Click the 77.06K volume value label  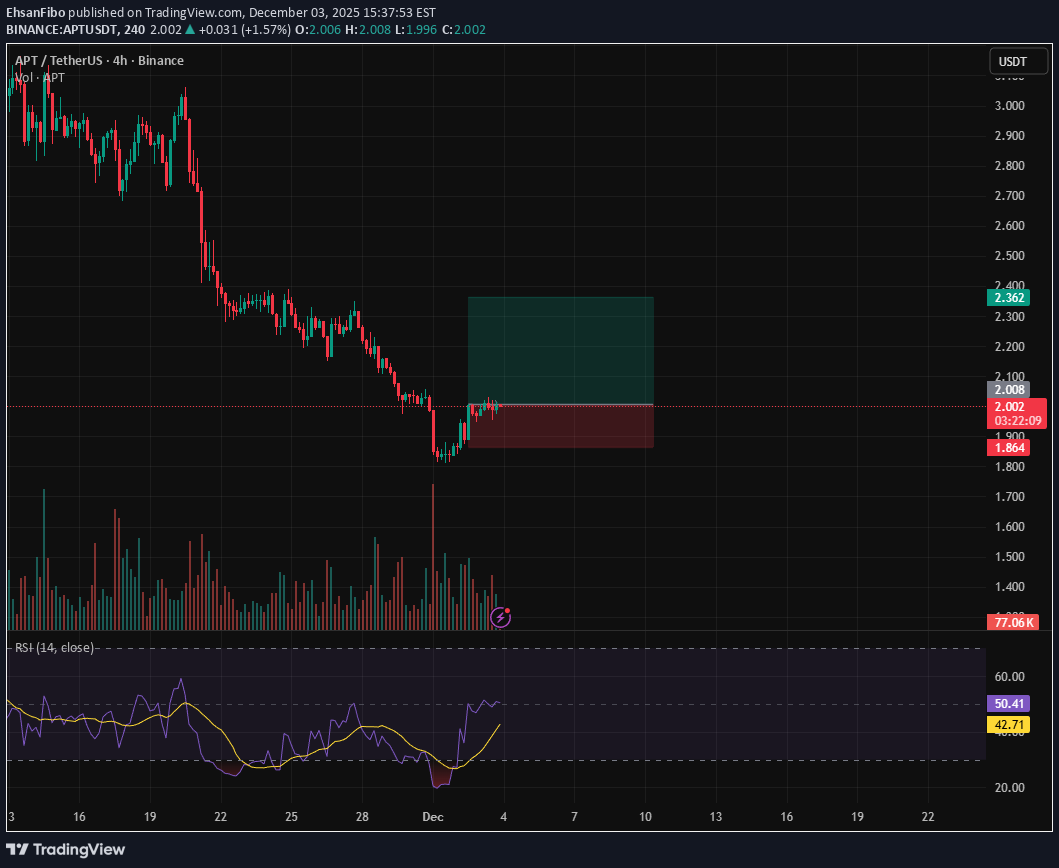pyautogui.click(x=1012, y=623)
